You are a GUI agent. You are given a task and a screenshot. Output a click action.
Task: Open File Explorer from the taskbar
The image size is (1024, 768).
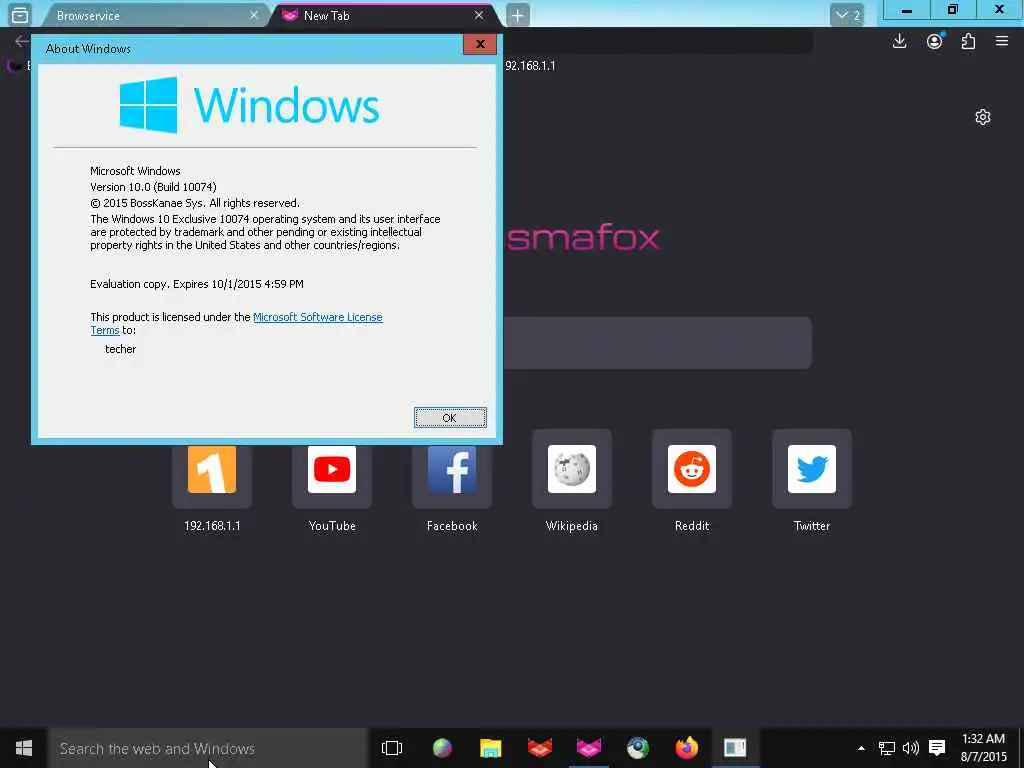tap(490, 748)
